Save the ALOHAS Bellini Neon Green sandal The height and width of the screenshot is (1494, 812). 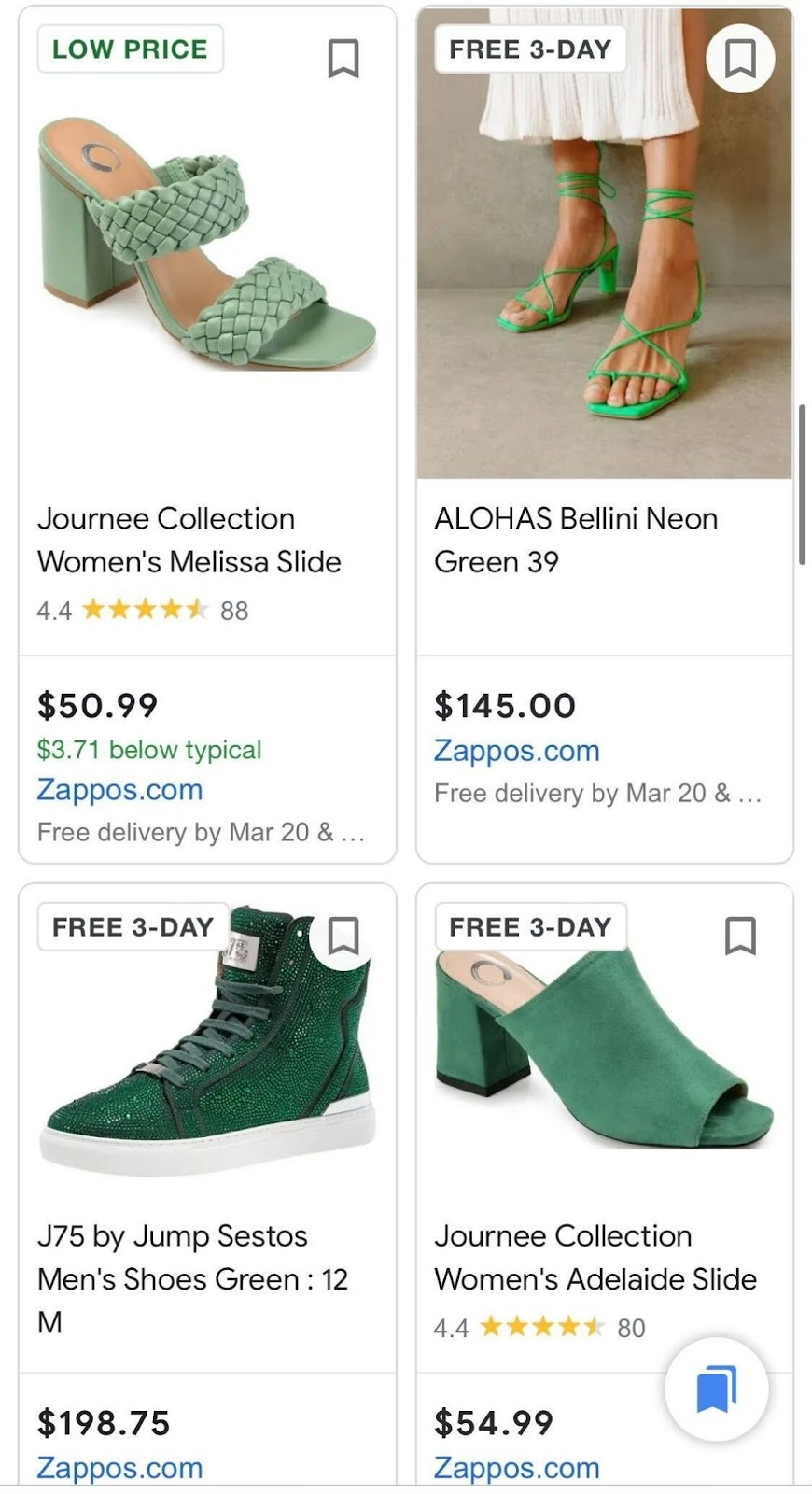coord(740,59)
